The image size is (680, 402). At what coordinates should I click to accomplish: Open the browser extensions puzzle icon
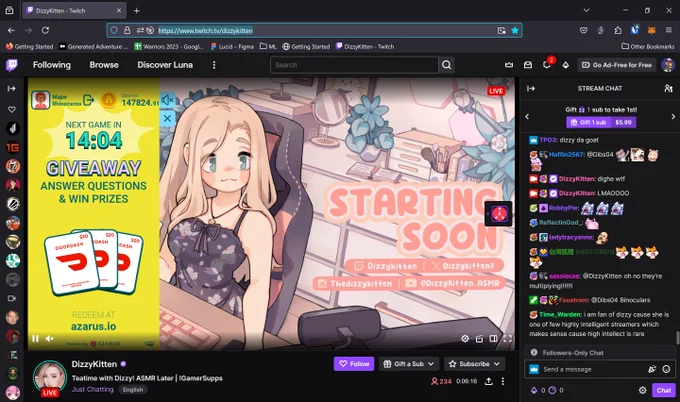[618, 30]
